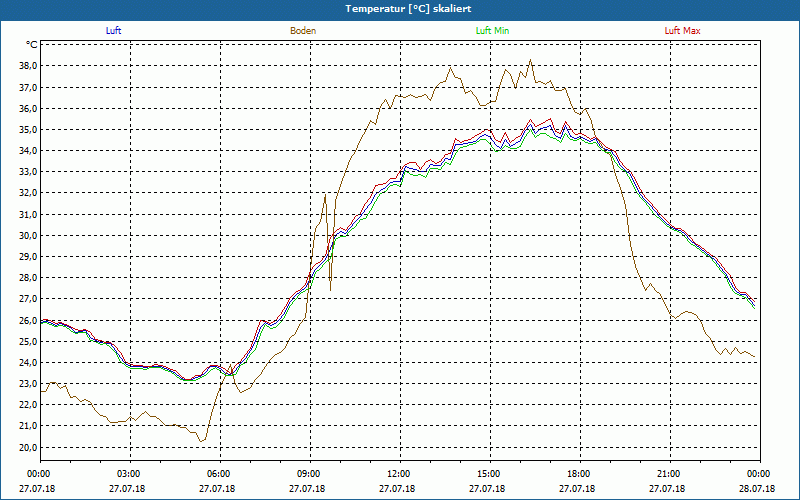
Task: Click the 33,0 y-axis value
Action: (28, 172)
